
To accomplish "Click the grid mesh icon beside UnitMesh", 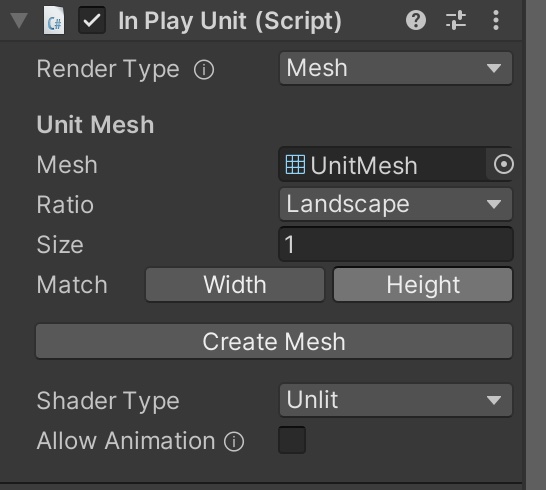I will tap(295, 164).
